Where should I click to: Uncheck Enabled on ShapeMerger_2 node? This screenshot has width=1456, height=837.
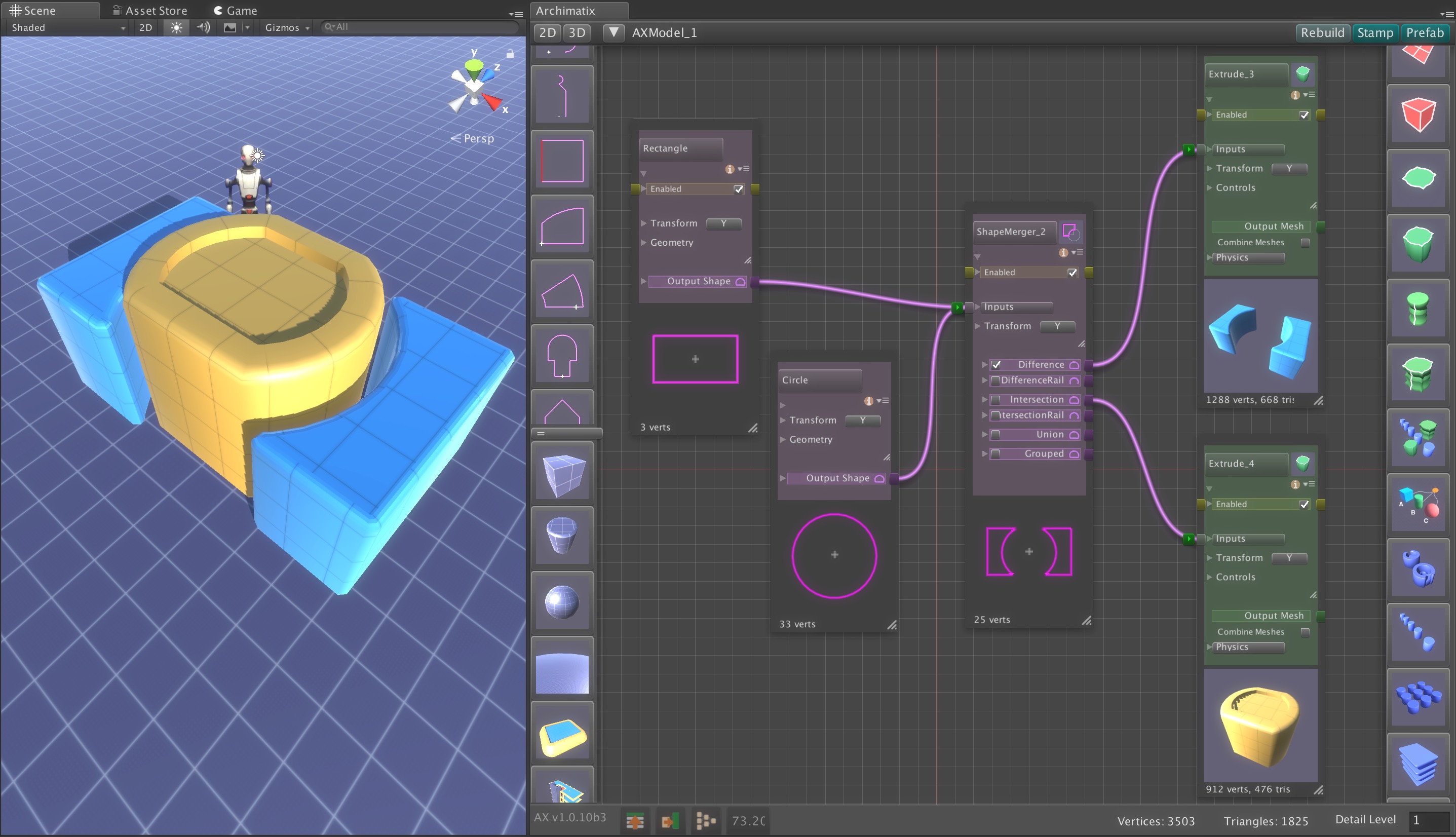click(1072, 273)
